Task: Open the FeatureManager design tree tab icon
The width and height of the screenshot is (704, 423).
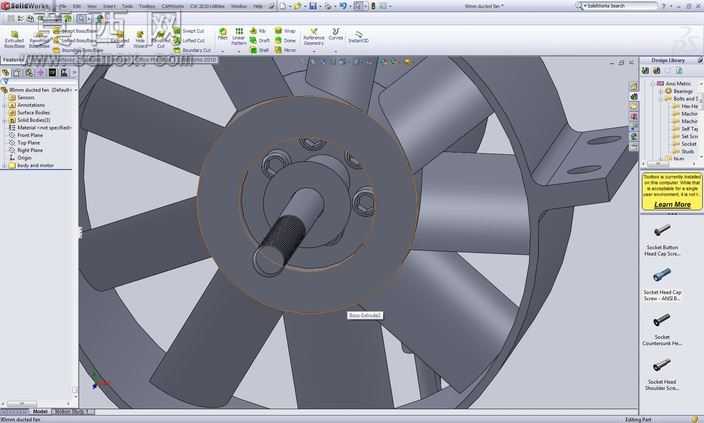Action: click(x=5, y=72)
